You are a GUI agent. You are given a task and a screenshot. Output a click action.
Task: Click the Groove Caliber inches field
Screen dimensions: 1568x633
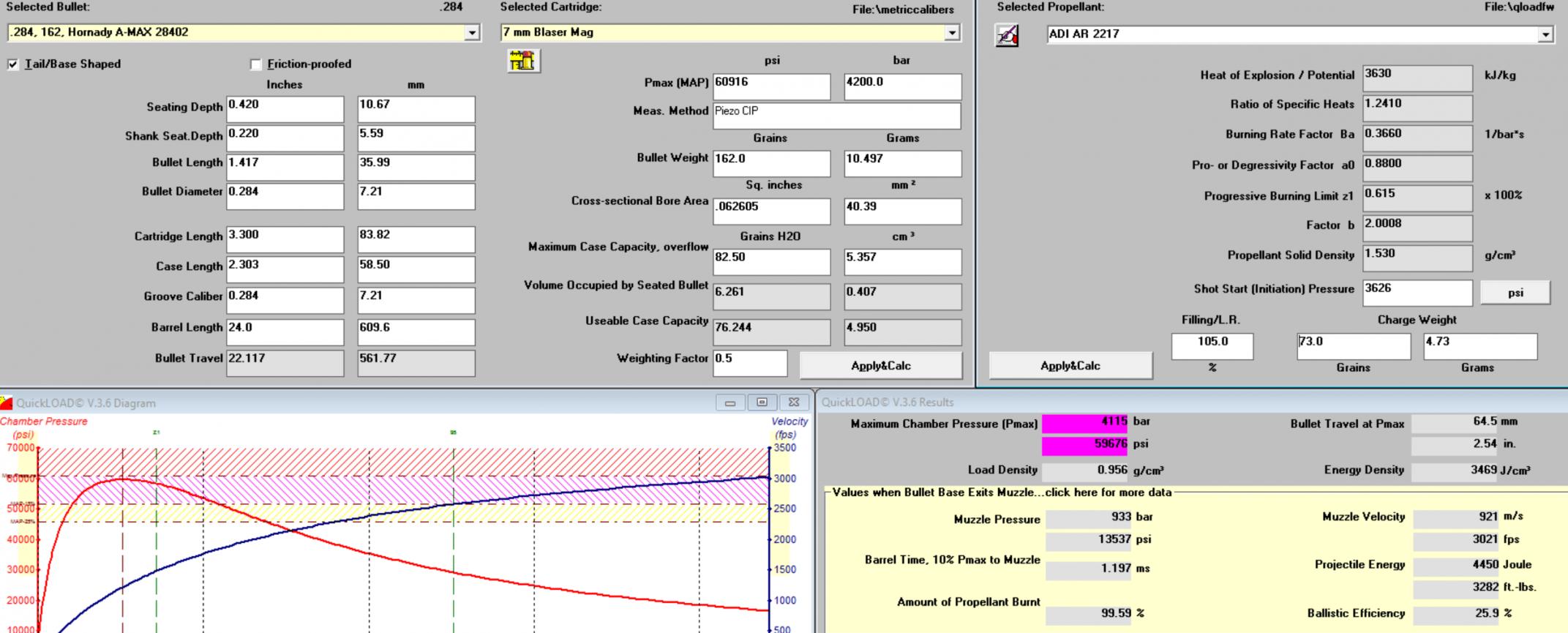tap(285, 300)
